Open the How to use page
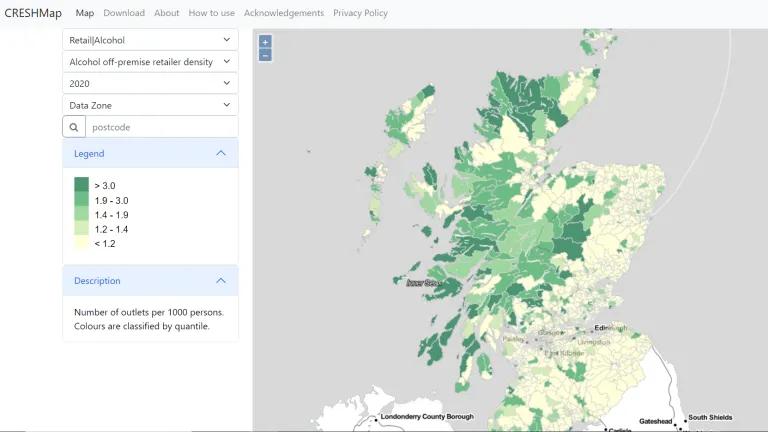Image resolution: width=768 pixels, height=432 pixels. click(x=212, y=13)
